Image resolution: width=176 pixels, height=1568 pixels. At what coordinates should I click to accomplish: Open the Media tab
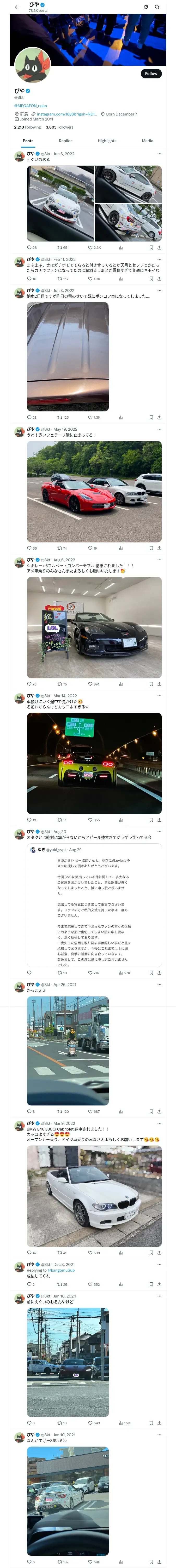148,141
